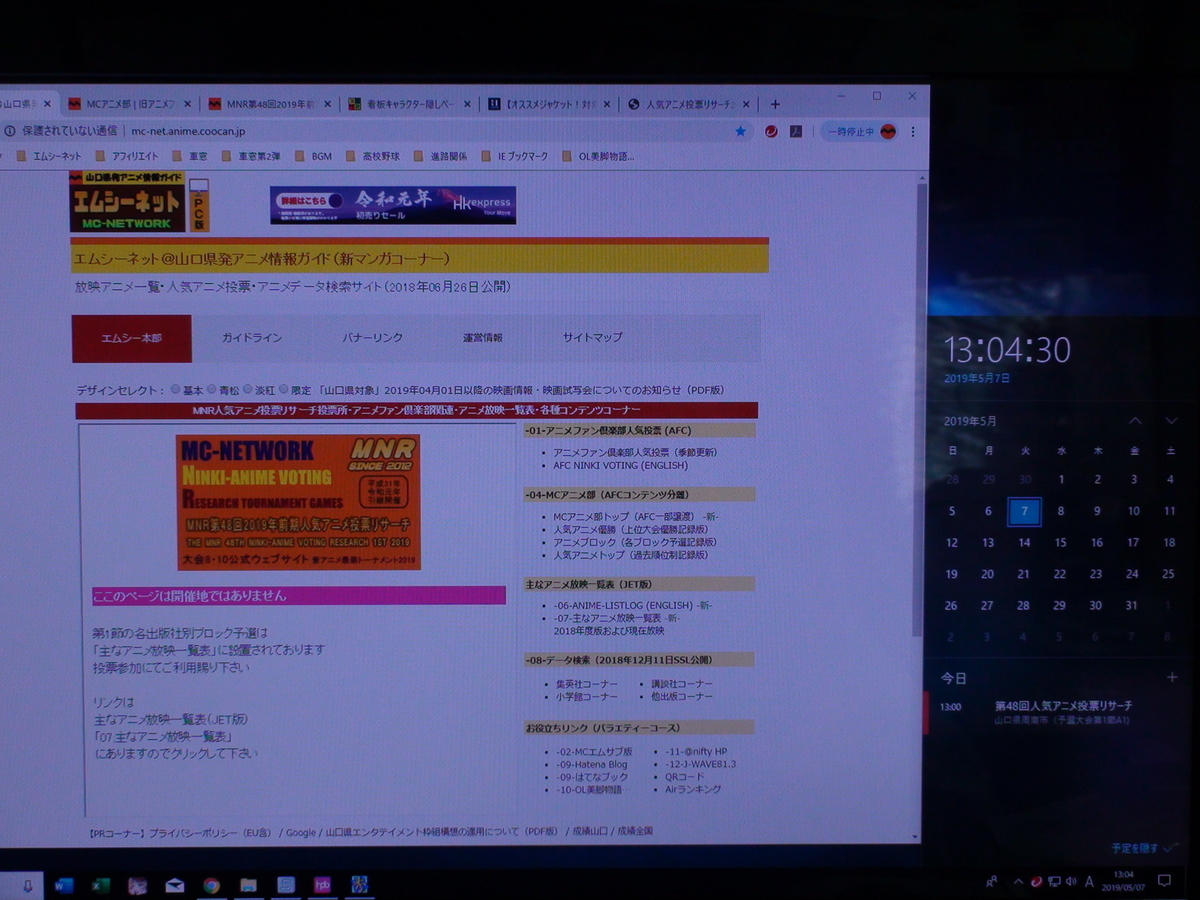The image size is (1200, 900).
Task: Go to previous month in calendar flyout
Action: click(1136, 421)
